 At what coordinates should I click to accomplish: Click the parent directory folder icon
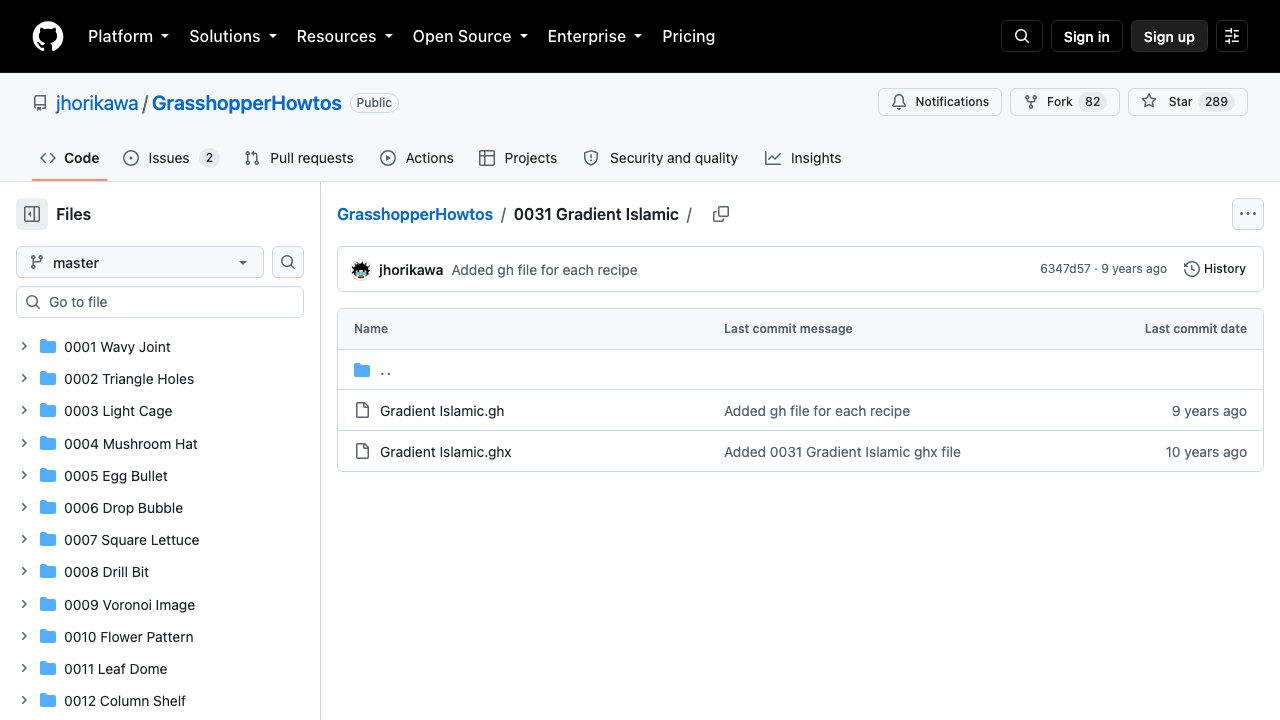(x=362, y=370)
